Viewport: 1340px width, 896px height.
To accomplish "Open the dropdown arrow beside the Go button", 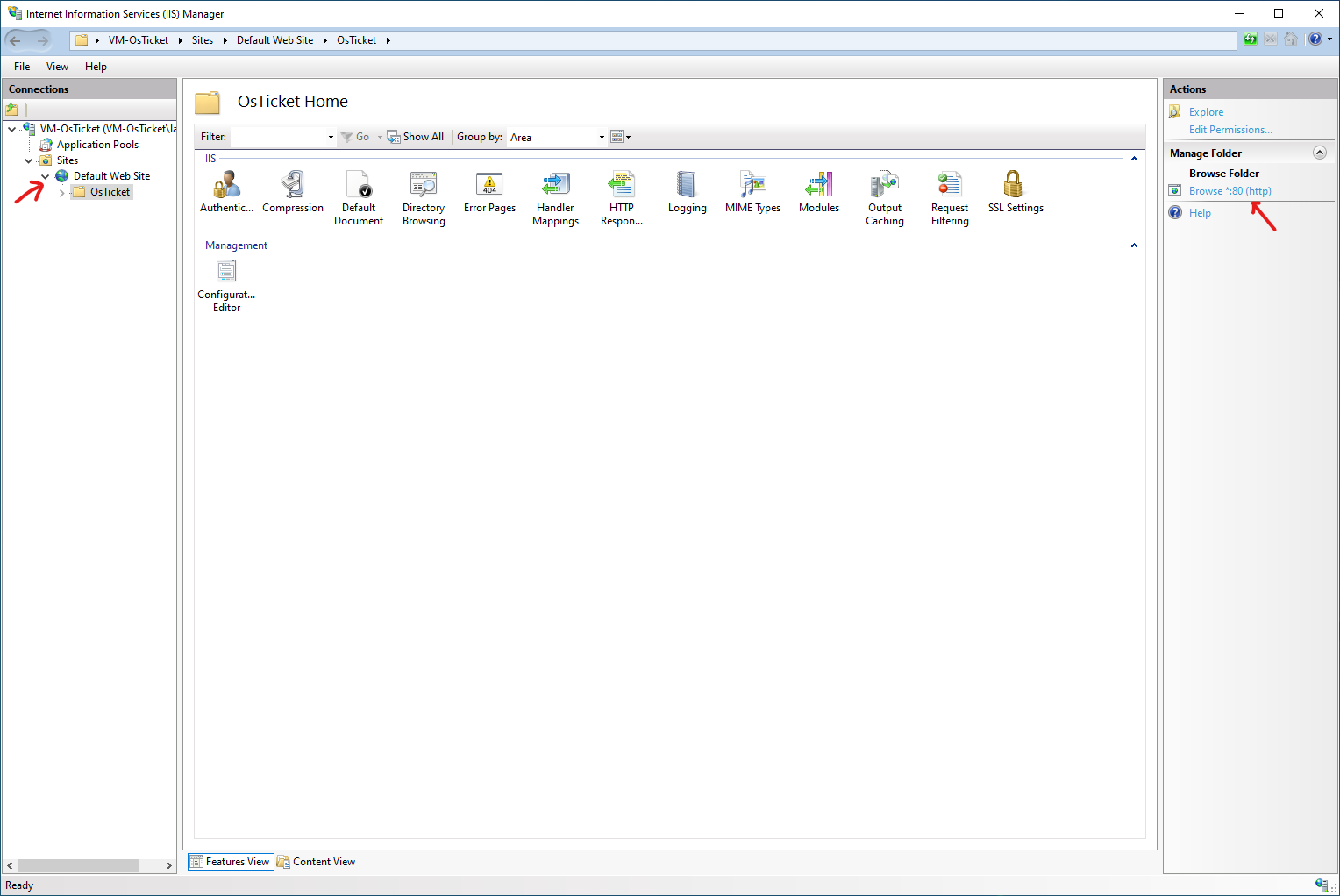I will (380, 138).
